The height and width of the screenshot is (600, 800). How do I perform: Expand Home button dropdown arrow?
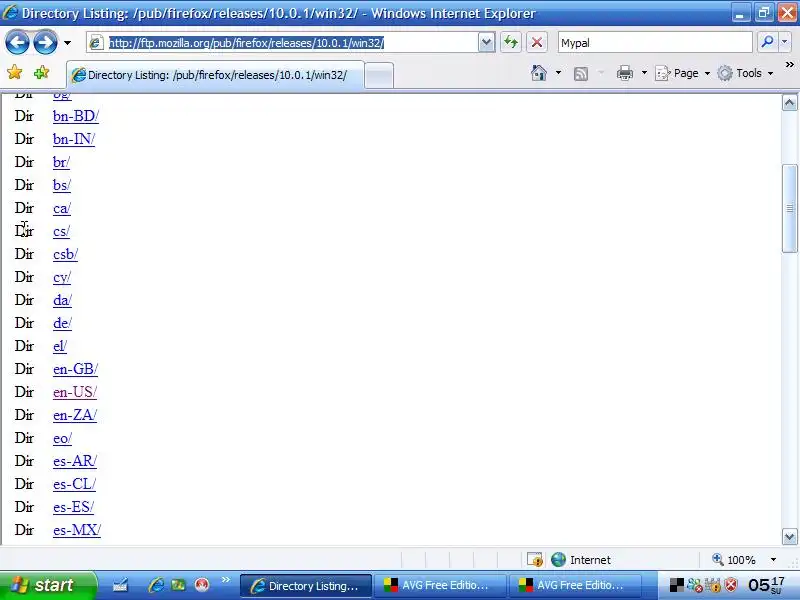tap(558, 73)
